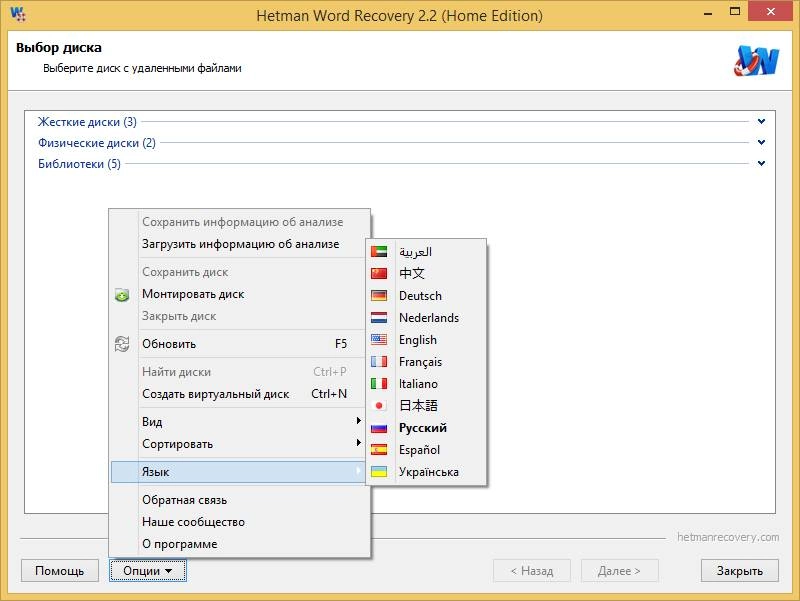Click the Chinese flag icon

pos(379,273)
